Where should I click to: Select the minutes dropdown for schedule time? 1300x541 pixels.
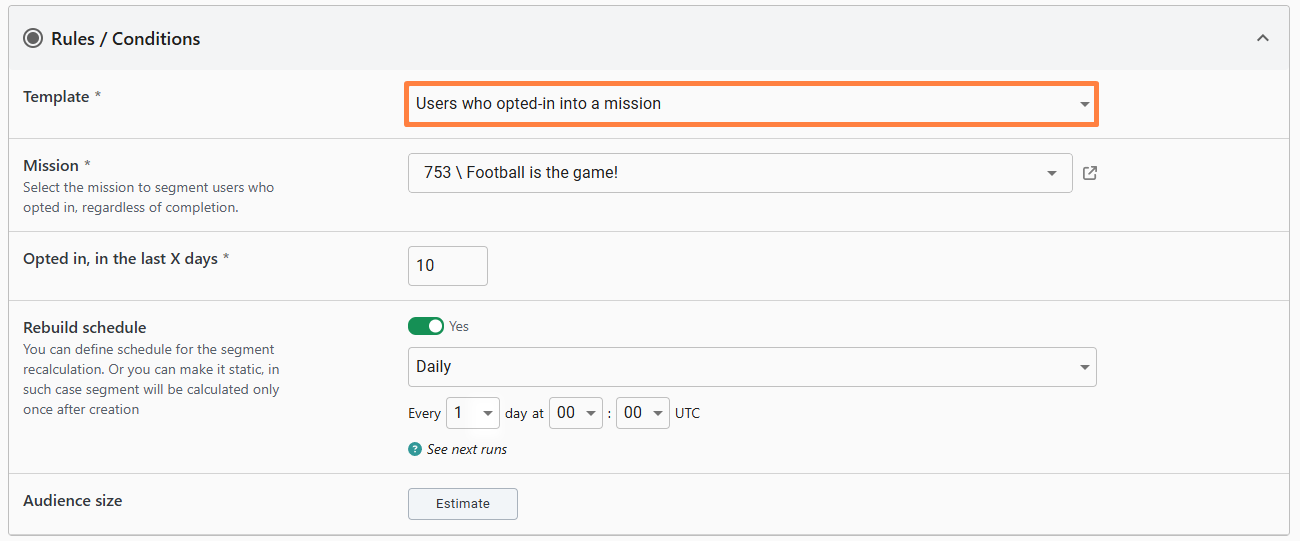pos(643,413)
